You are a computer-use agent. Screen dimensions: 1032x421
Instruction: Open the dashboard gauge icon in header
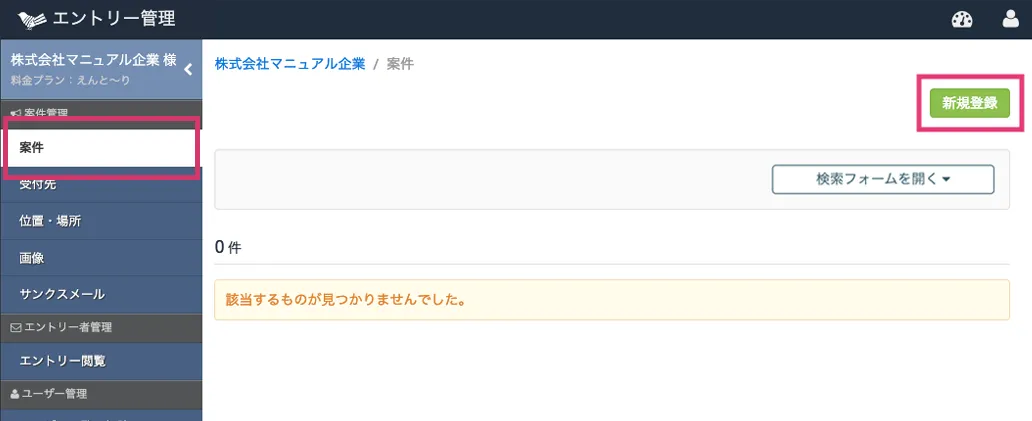pos(962,19)
